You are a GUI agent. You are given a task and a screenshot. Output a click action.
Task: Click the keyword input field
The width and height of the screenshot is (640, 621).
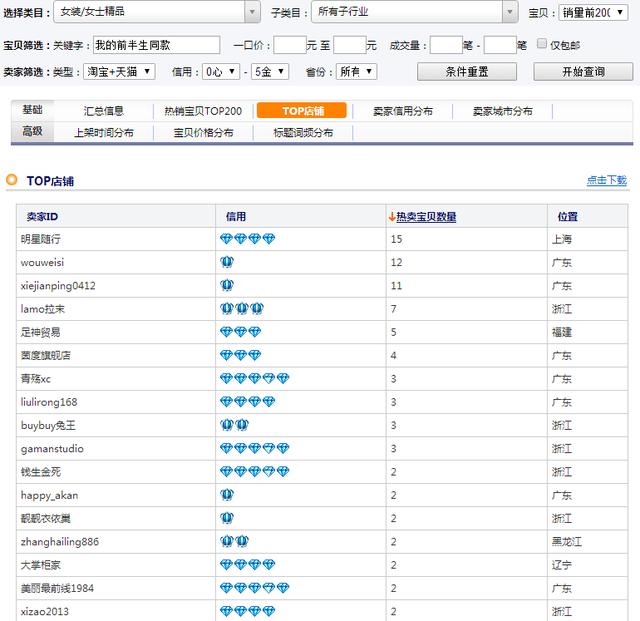click(x=157, y=45)
